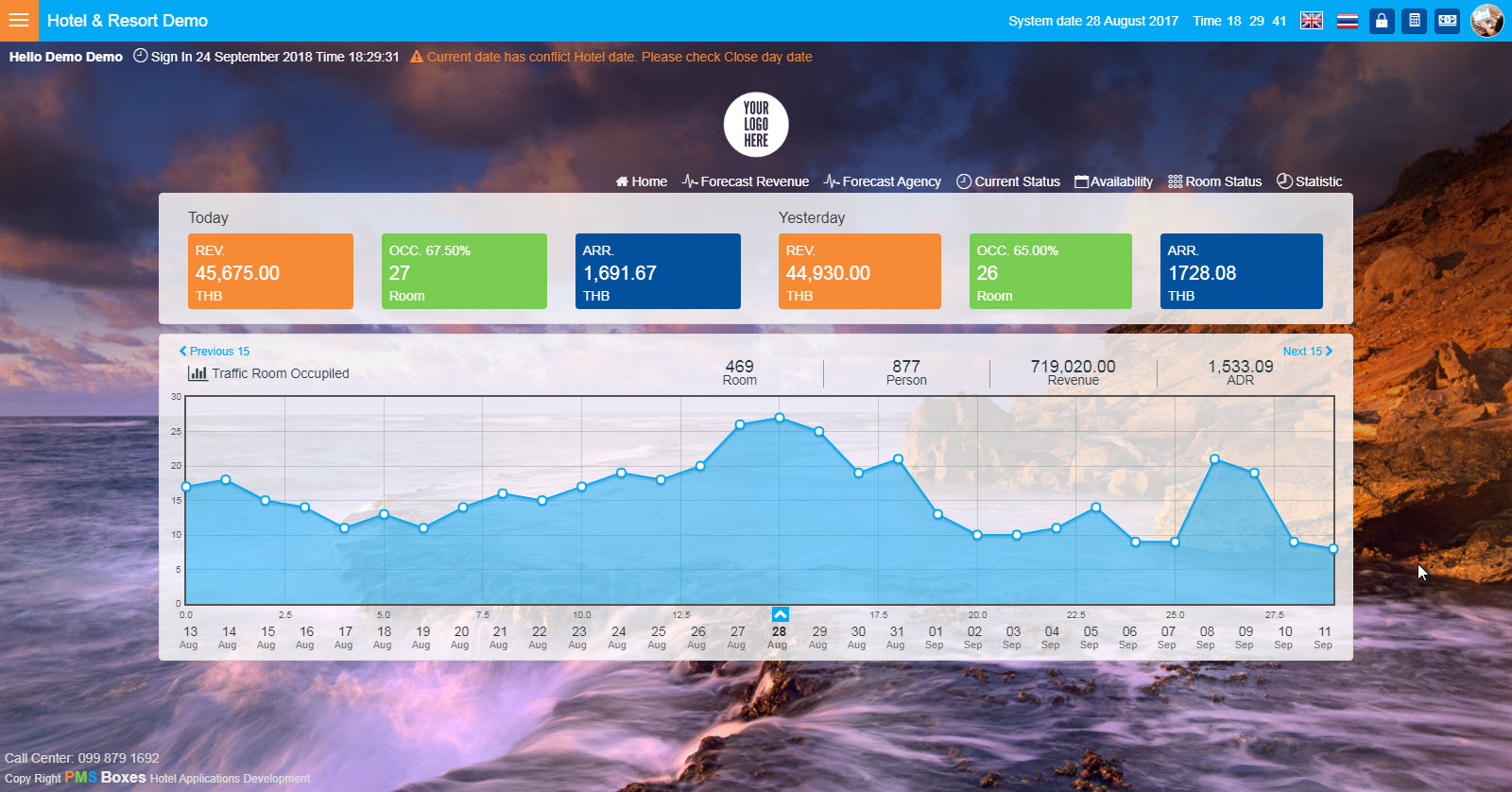This screenshot has width=1512, height=792.
Task: Open the Current Status page
Action: click(1008, 181)
